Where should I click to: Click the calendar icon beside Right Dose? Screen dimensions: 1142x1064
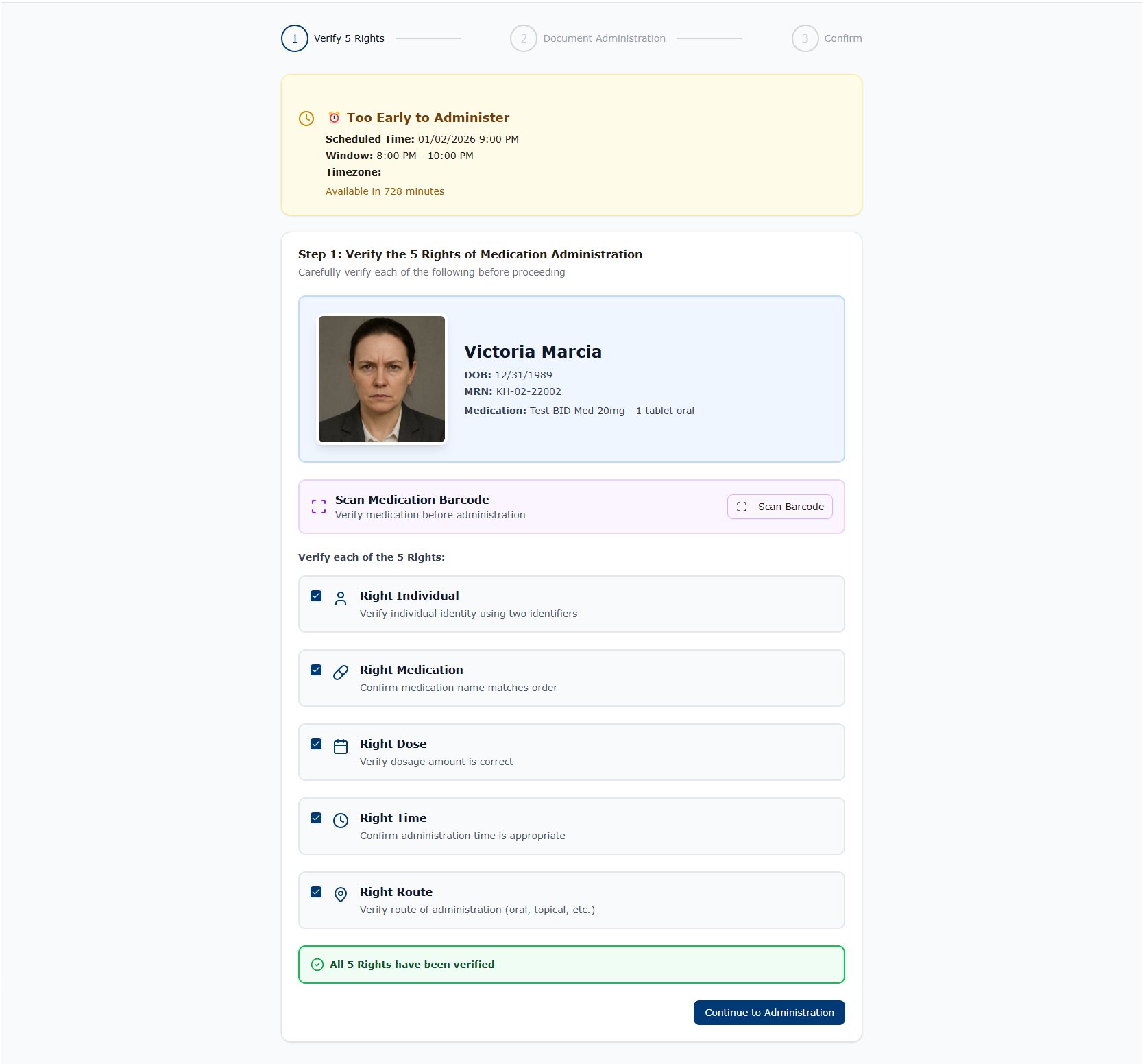pos(341,746)
